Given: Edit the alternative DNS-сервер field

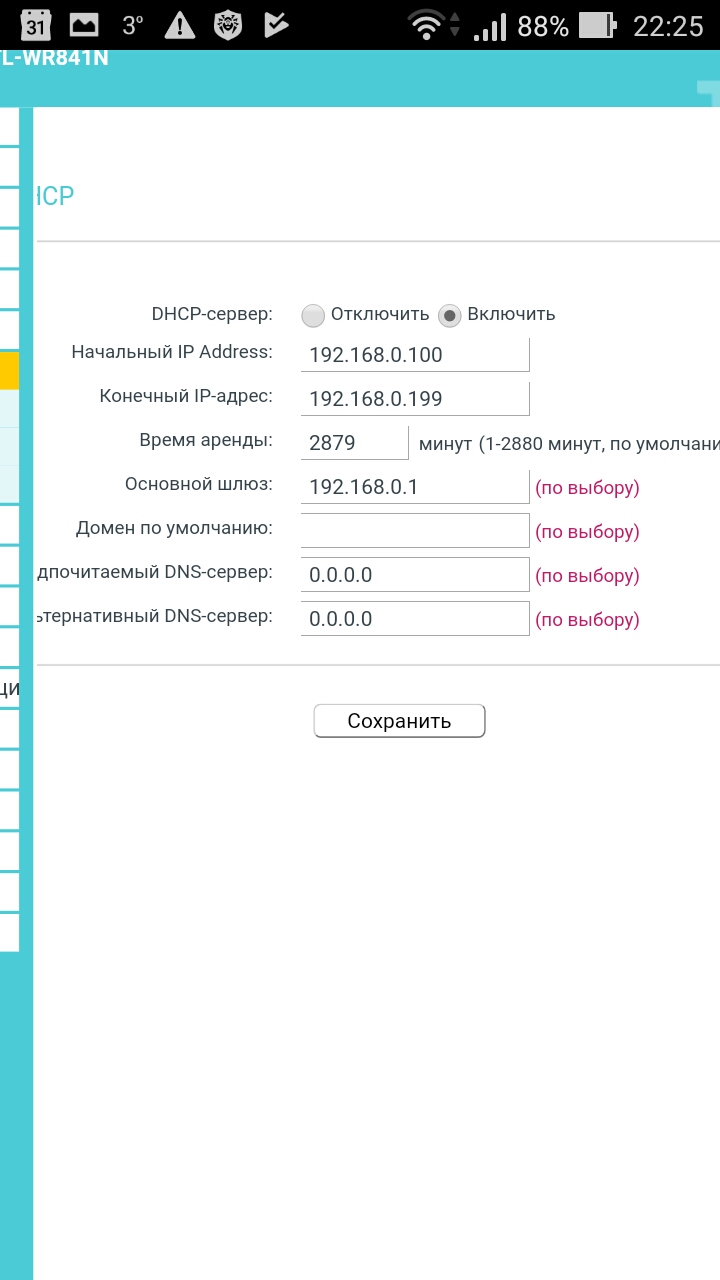Looking at the screenshot, I should tap(415, 618).
